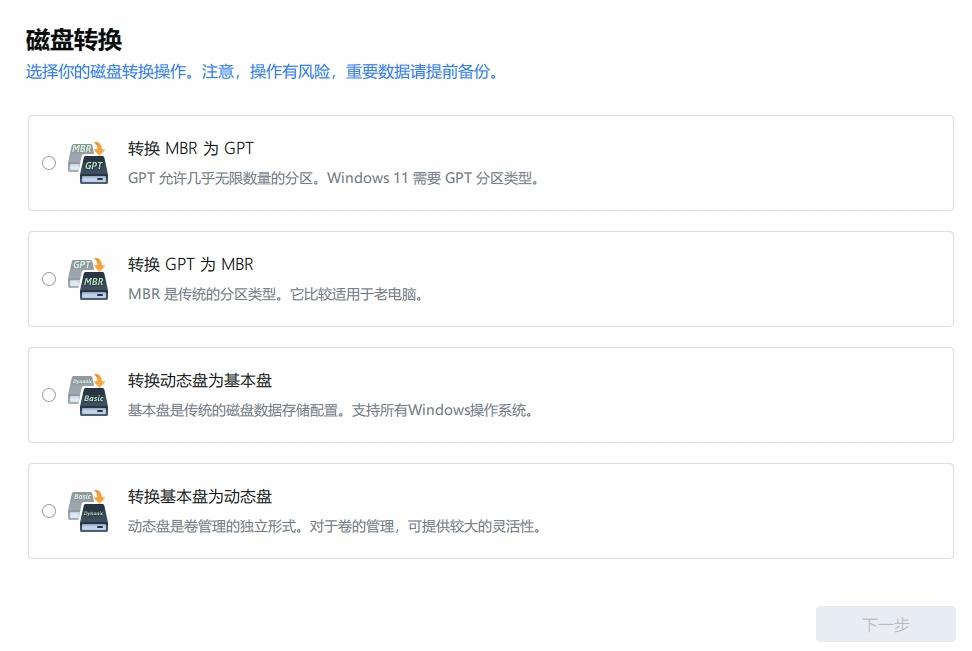This screenshot has width=972, height=651.
Task: Click the 动态盘为基本盘 disk icon
Action: pyautogui.click(x=88, y=394)
